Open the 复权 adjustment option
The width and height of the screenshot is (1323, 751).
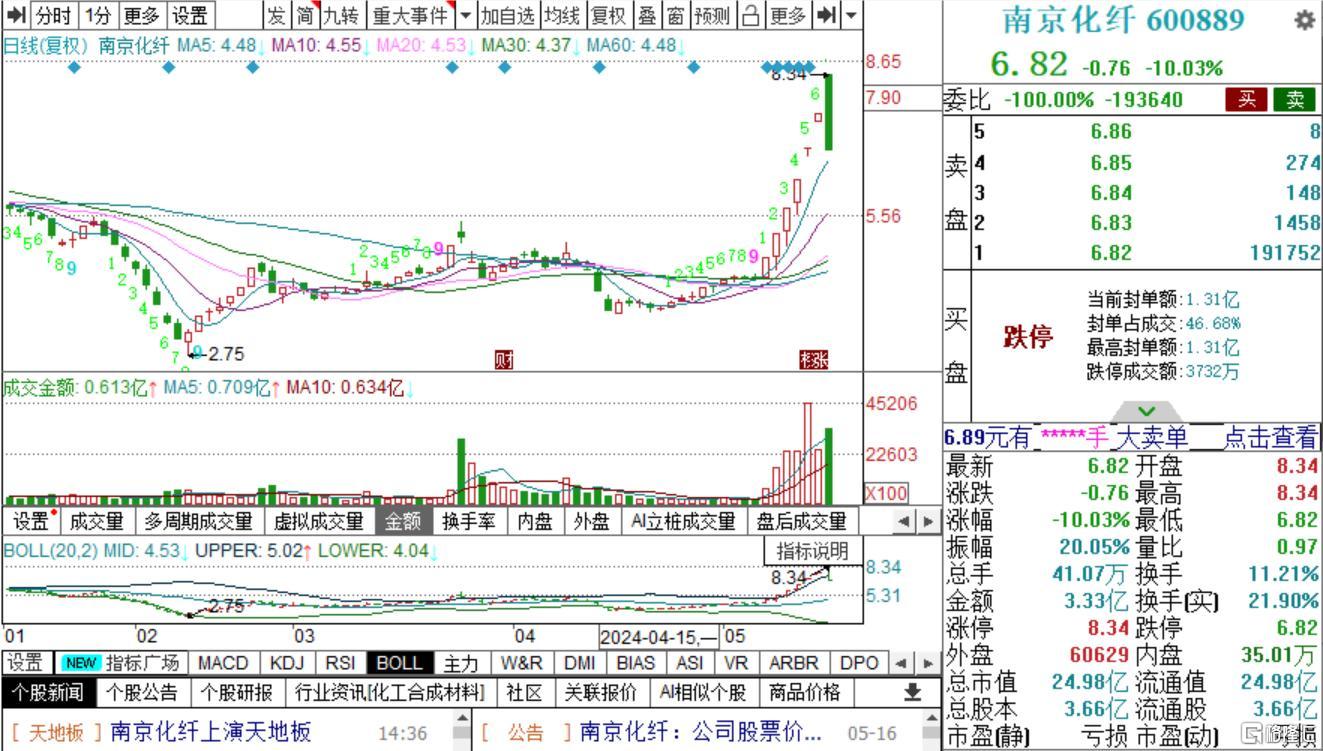(x=608, y=15)
